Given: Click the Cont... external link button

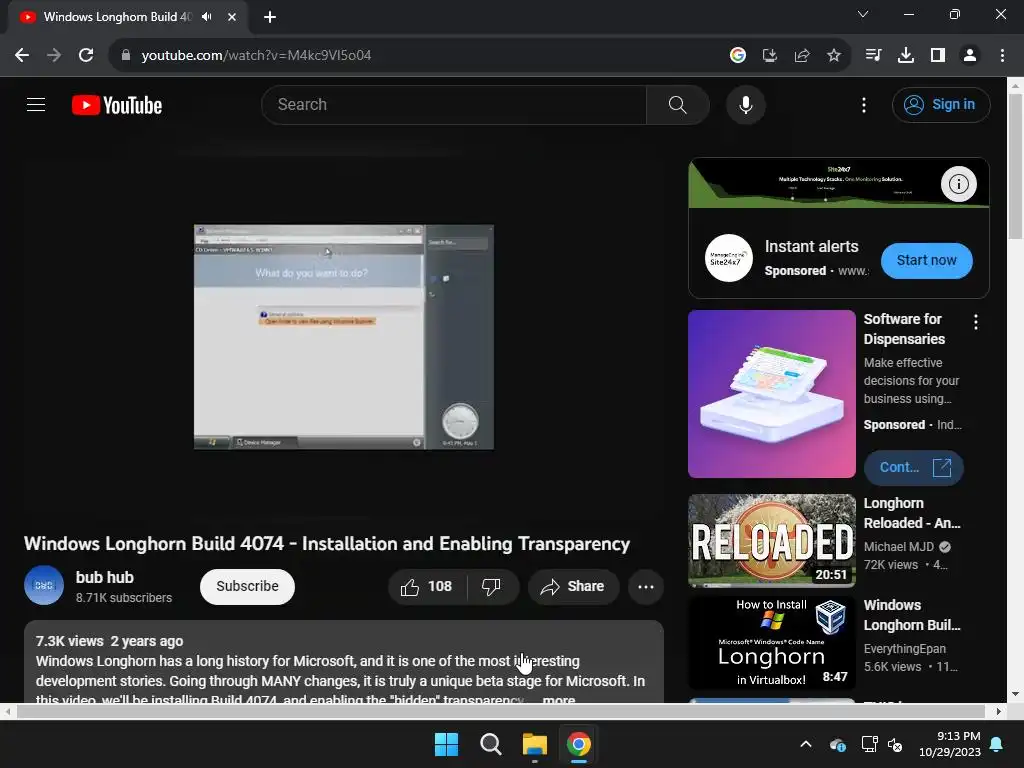Looking at the screenshot, I should pos(913,468).
